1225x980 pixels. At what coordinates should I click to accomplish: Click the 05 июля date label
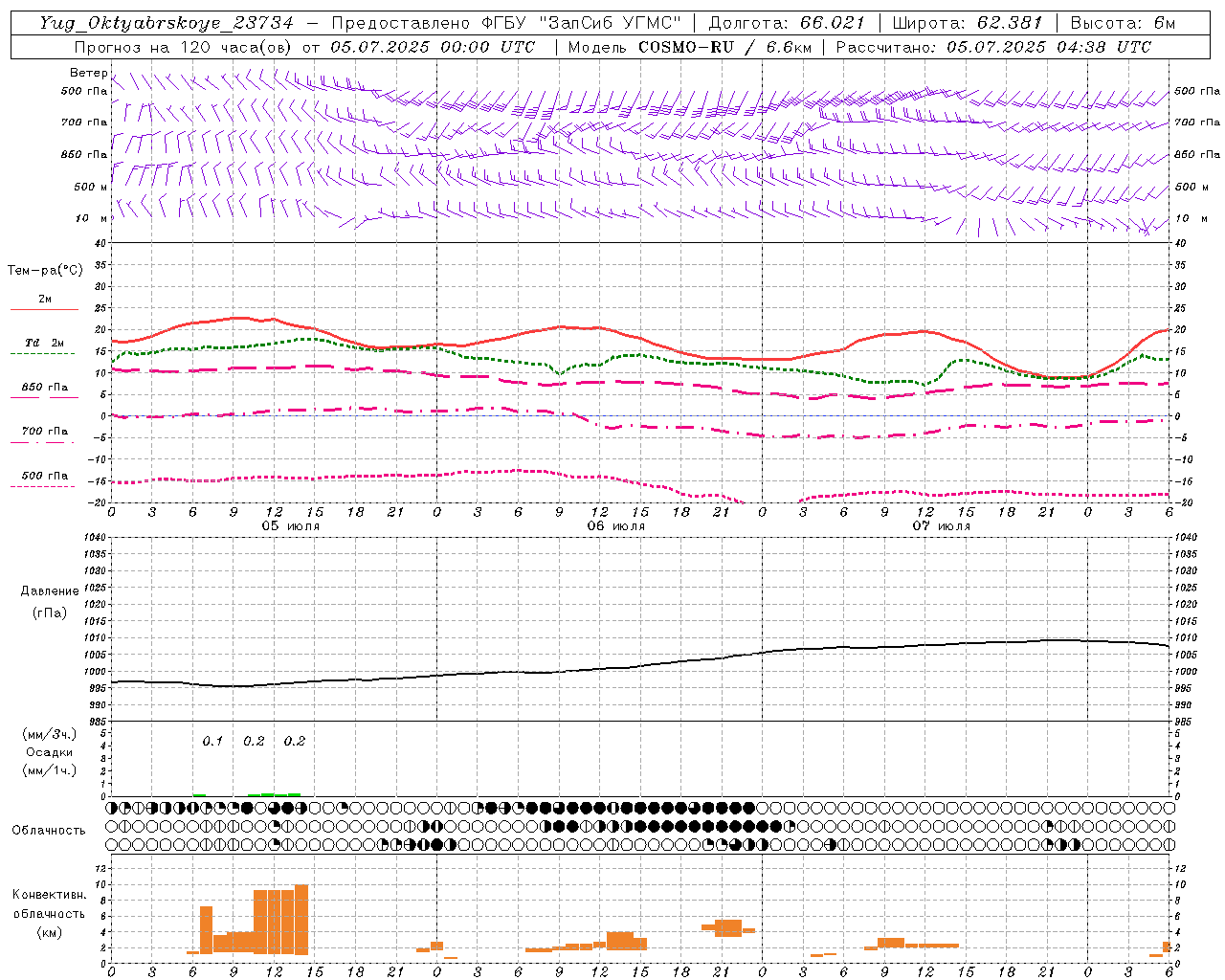point(291,526)
